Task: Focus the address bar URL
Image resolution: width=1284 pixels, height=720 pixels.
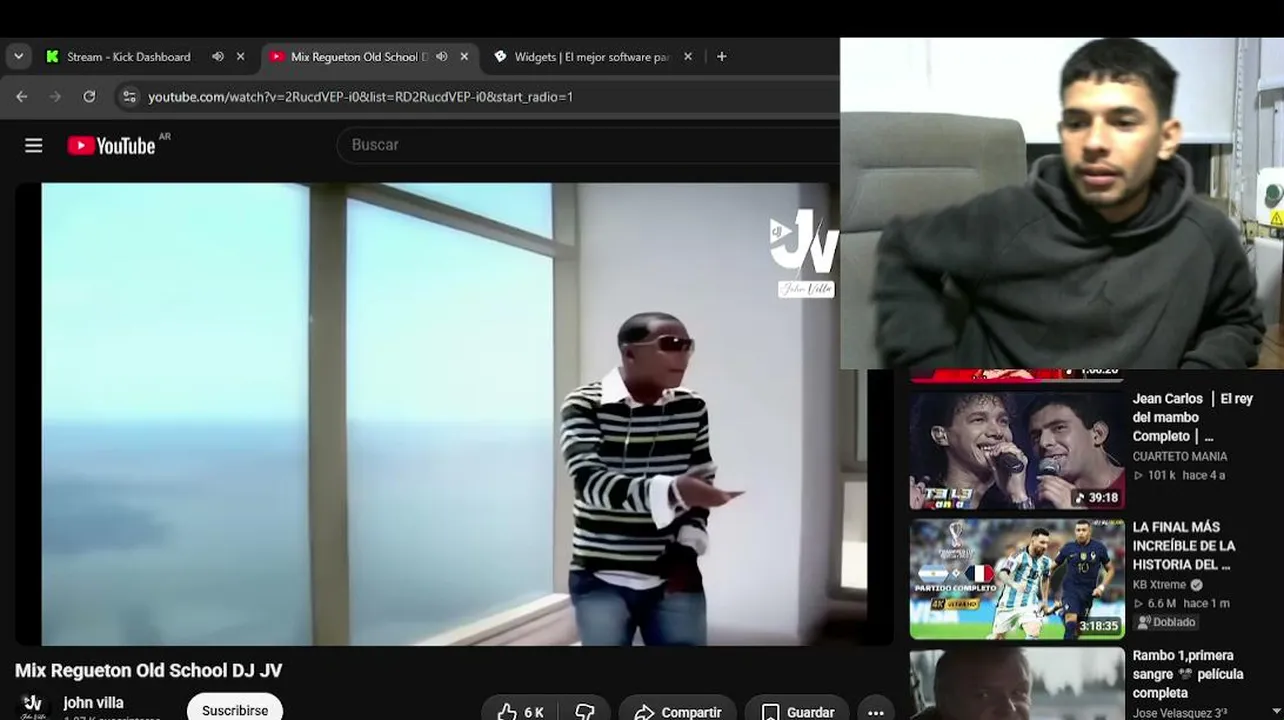Action: click(x=360, y=97)
